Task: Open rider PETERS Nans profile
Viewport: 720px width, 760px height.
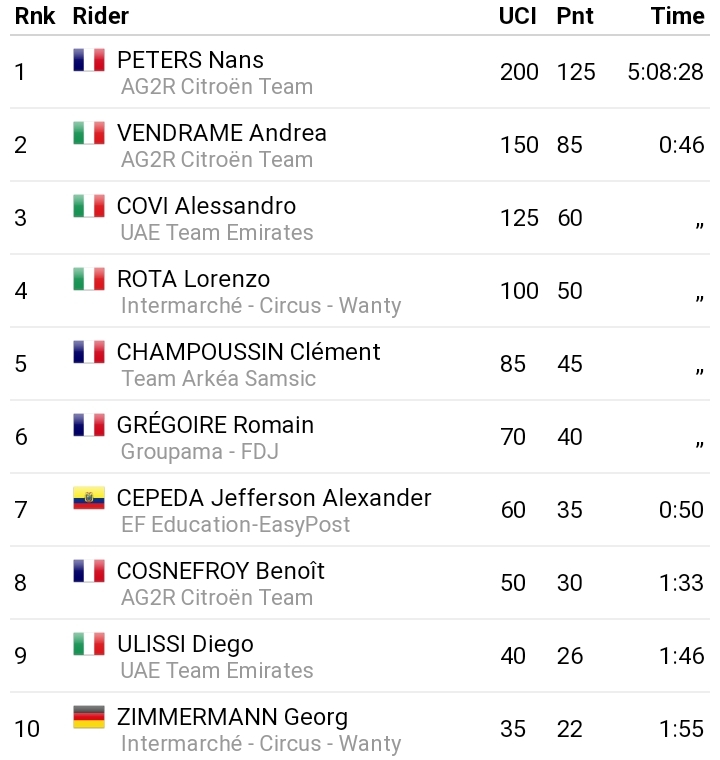Action: [190, 60]
